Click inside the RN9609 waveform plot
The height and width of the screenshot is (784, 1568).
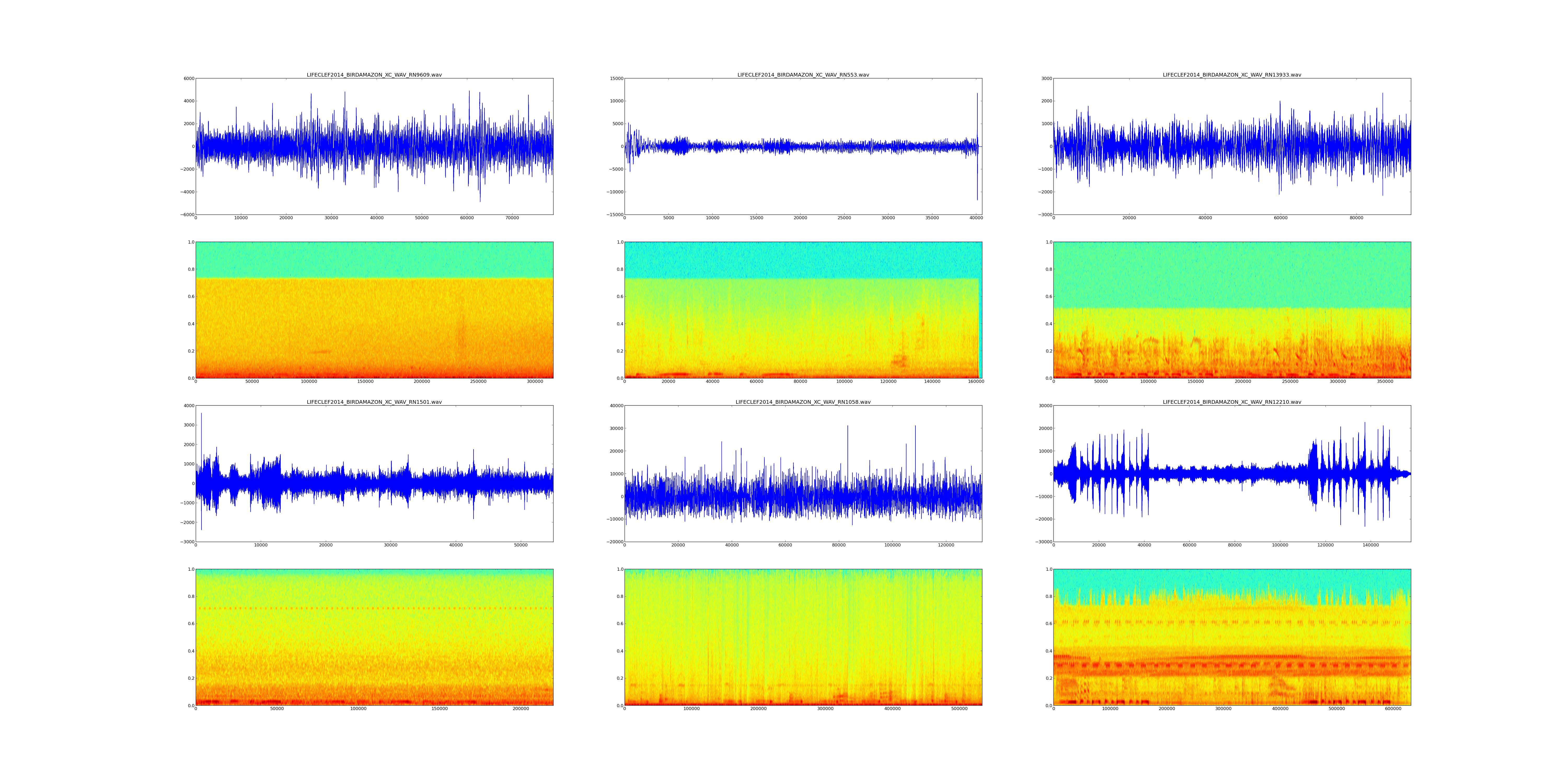click(374, 146)
